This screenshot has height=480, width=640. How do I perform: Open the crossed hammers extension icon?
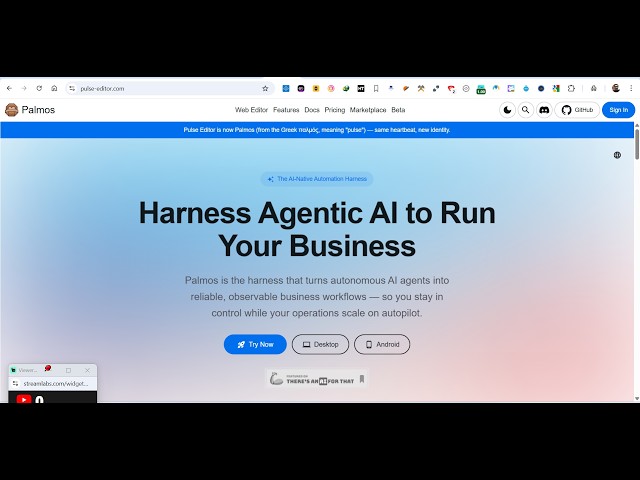click(421, 89)
